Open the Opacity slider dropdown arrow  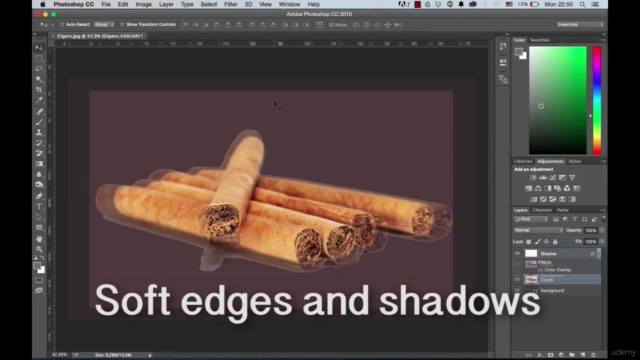pyautogui.click(x=602, y=231)
